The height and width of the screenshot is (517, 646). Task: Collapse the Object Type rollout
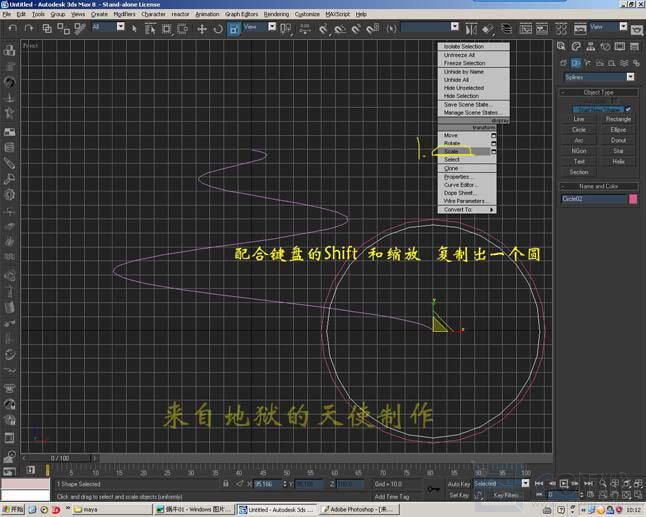point(599,92)
